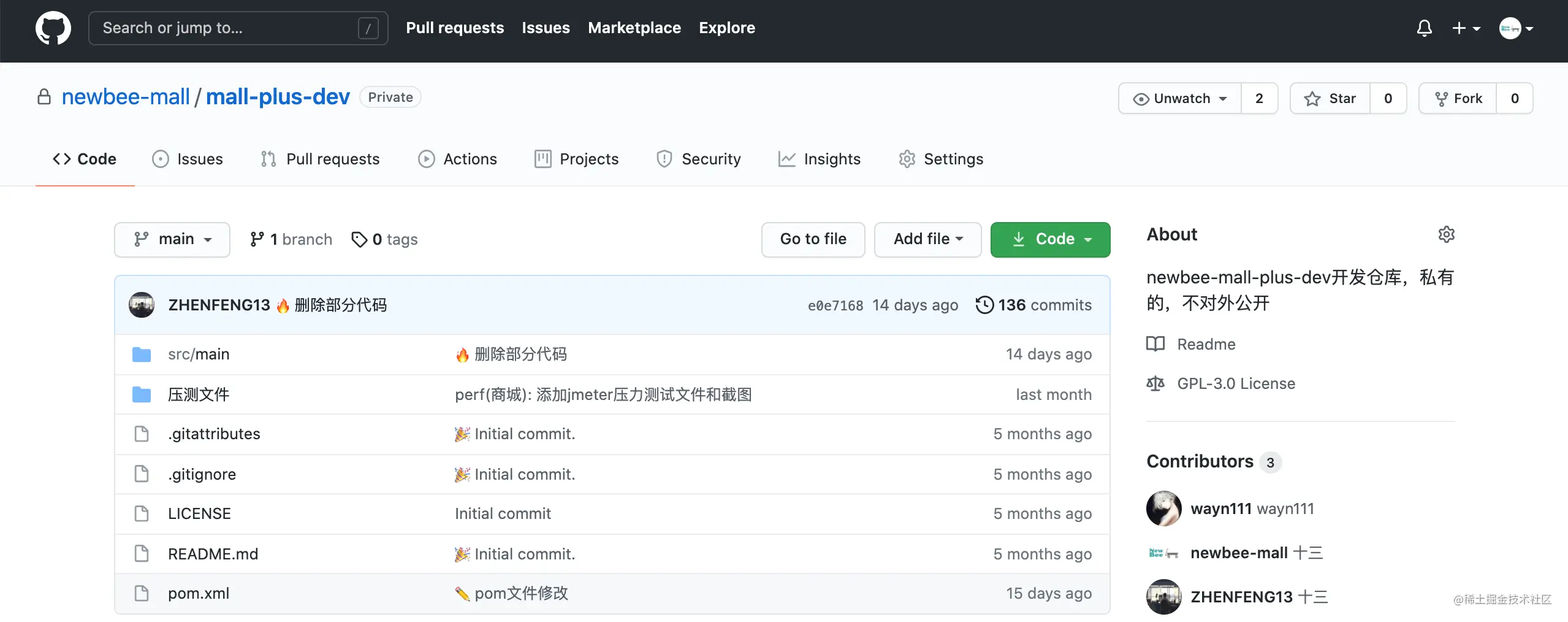Screen dimensions: 1568x622
Task: Switch to the Insights tab
Action: (819, 159)
